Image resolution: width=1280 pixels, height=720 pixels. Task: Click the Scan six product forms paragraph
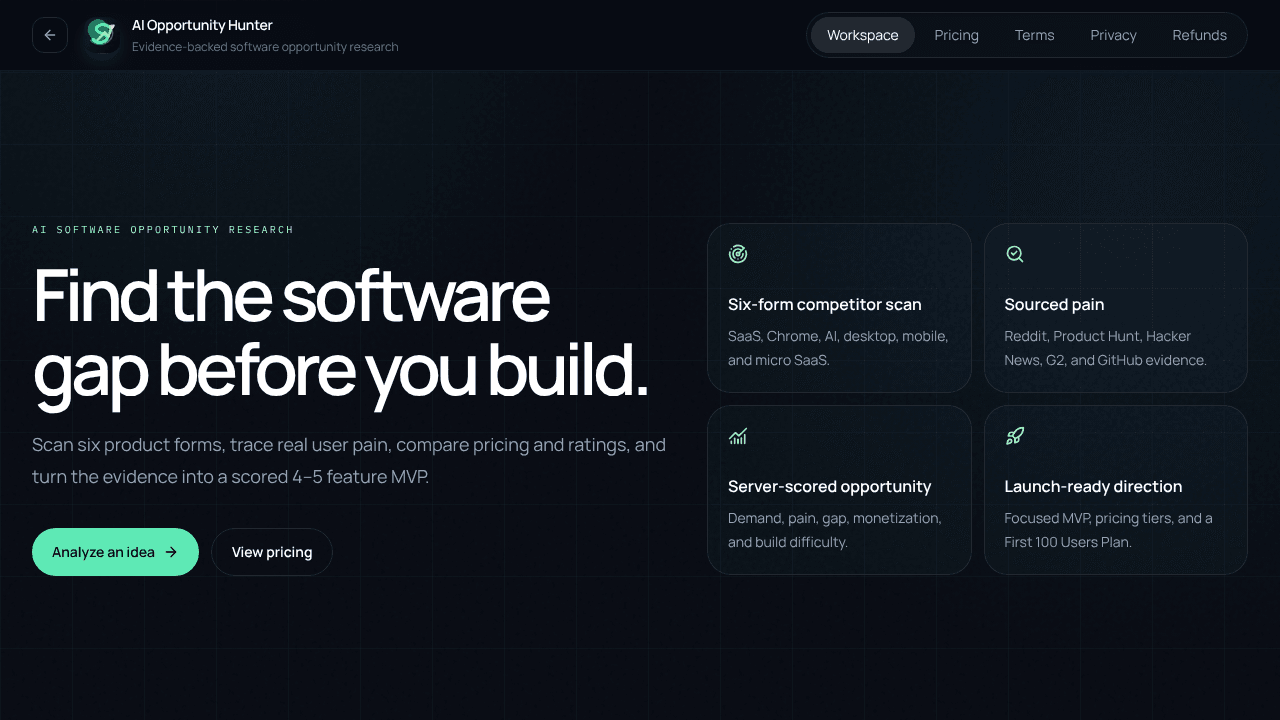(349, 461)
